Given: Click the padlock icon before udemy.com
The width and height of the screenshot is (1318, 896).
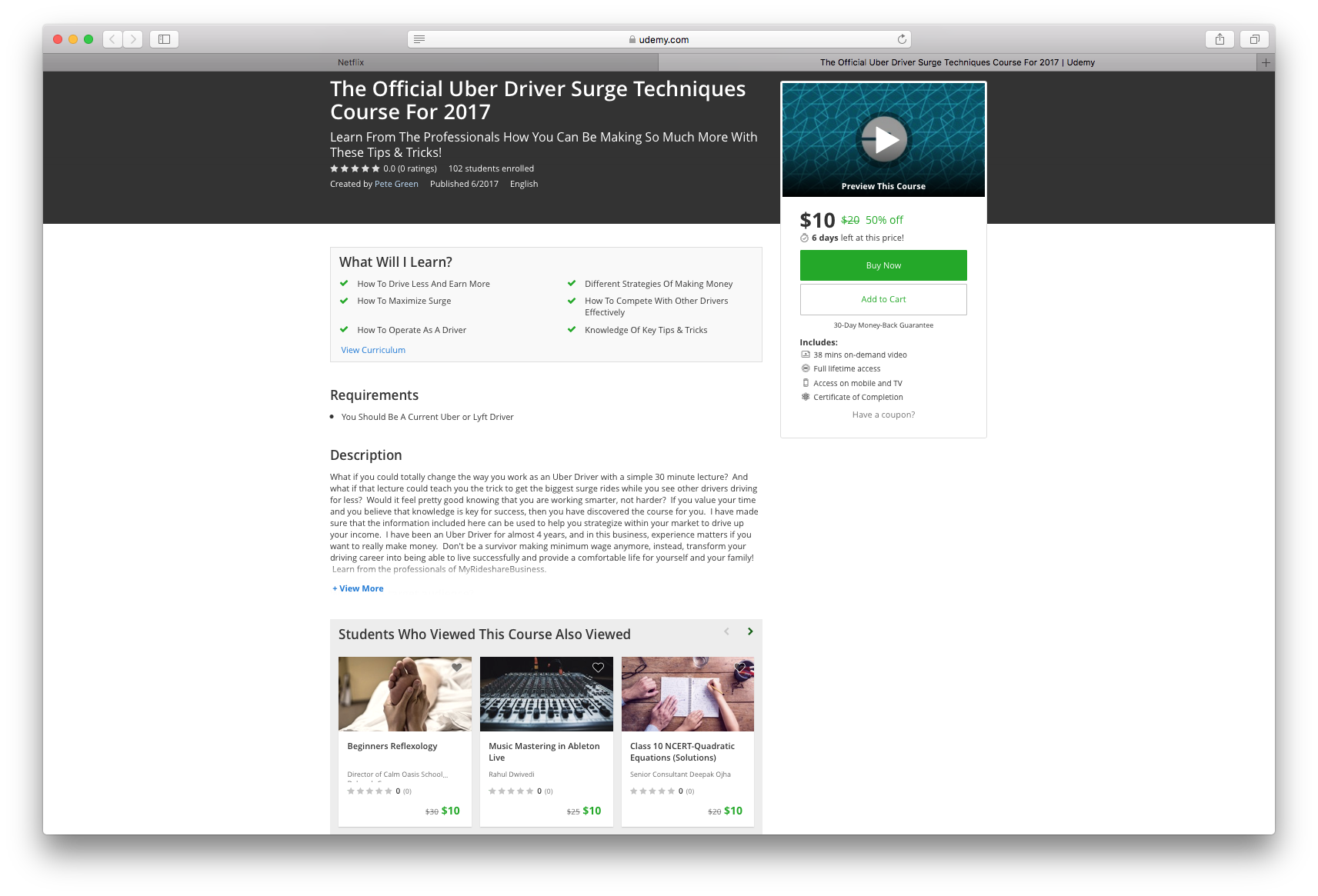Looking at the screenshot, I should (x=632, y=39).
